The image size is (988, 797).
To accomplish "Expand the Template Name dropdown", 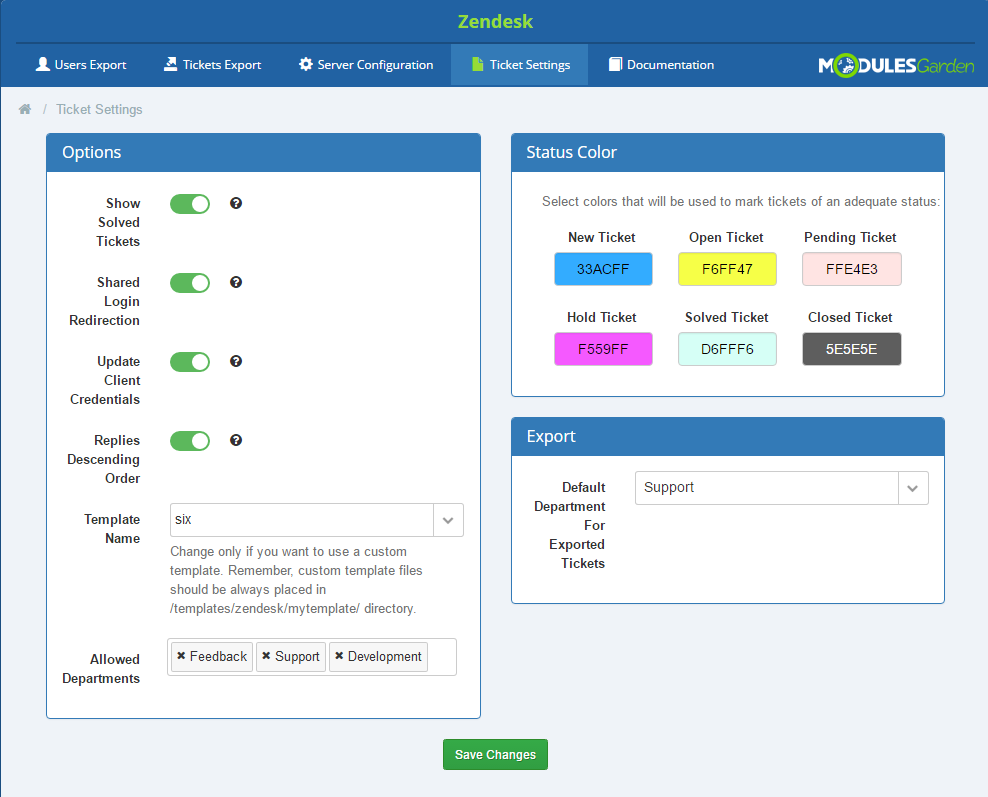I will (448, 520).
